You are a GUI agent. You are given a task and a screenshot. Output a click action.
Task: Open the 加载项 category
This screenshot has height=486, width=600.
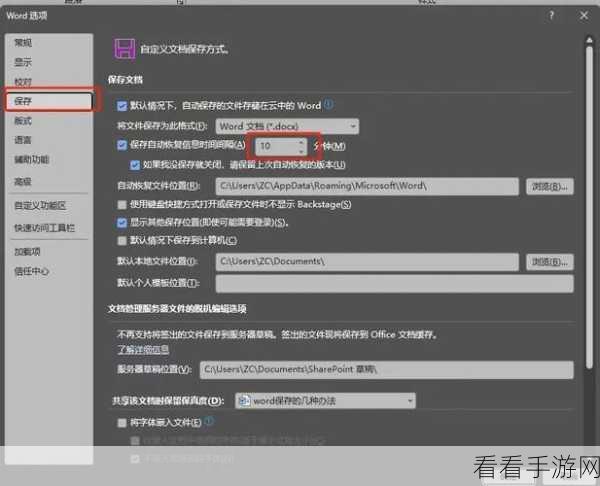pyautogui.click(x=49, y=252)
